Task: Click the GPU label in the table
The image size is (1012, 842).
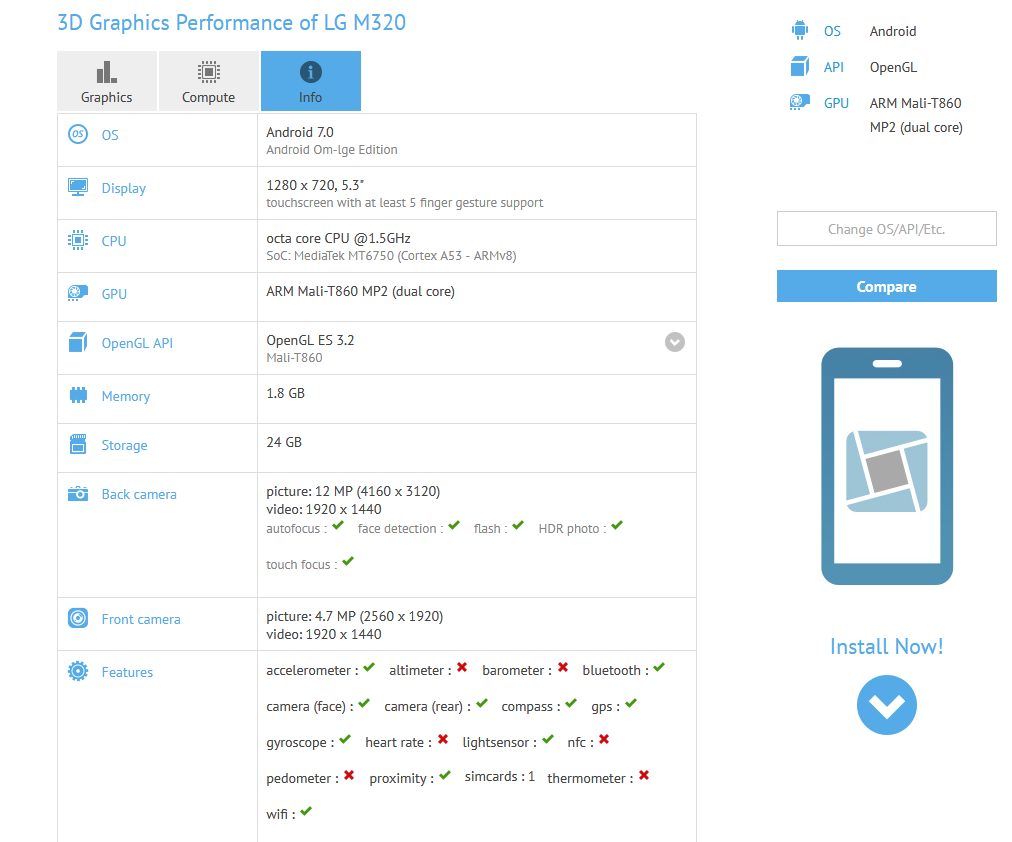Action: pos(114,294)
